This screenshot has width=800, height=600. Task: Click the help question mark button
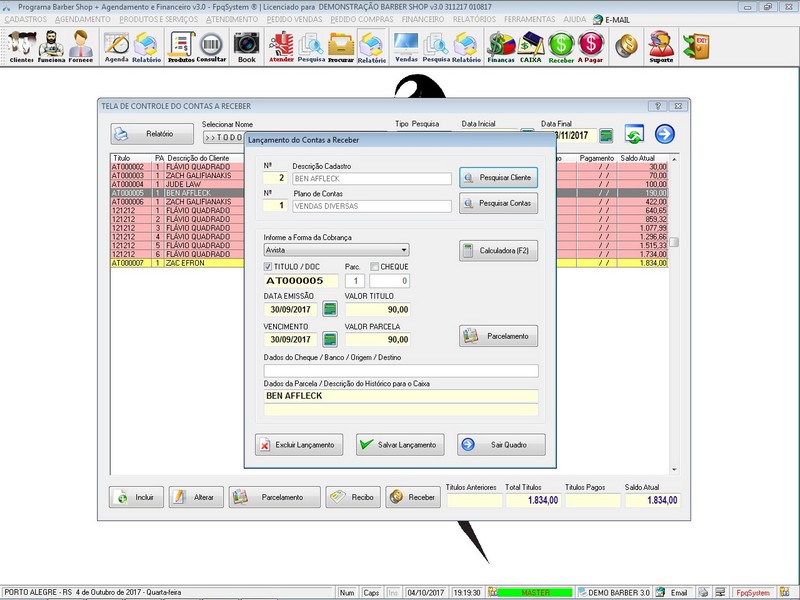[657, 106]
